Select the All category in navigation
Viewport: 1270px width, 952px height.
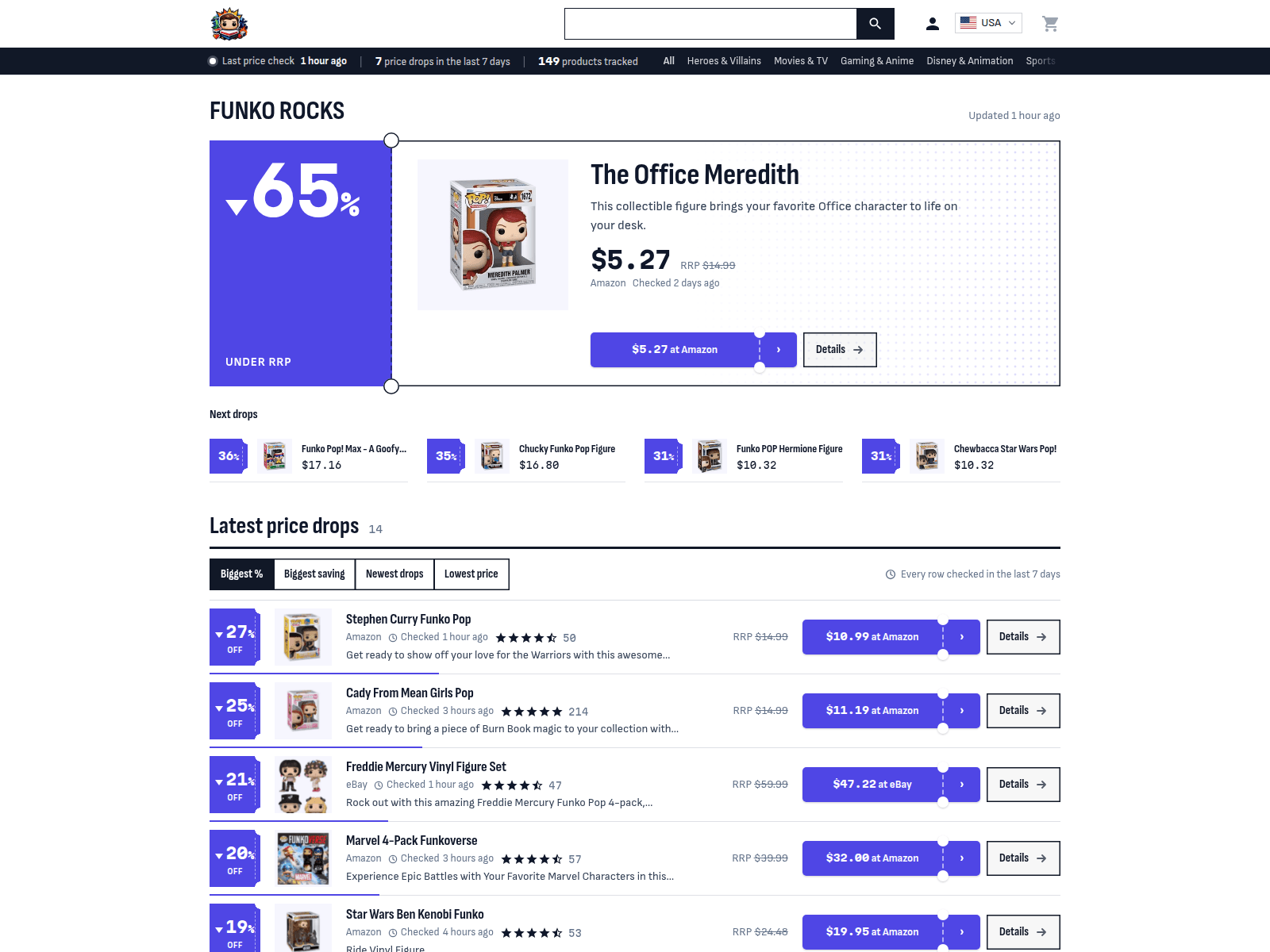coord(669,61)
